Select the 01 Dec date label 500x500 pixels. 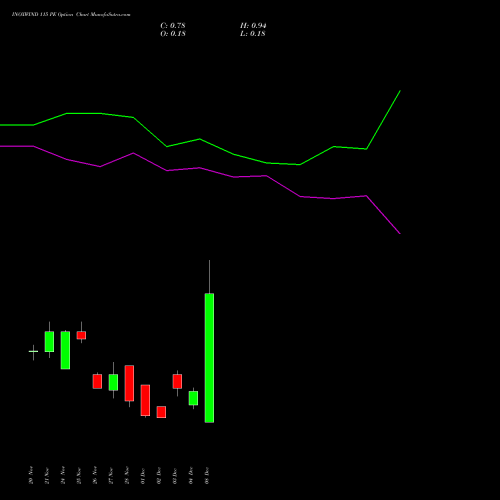click(143, 475)
